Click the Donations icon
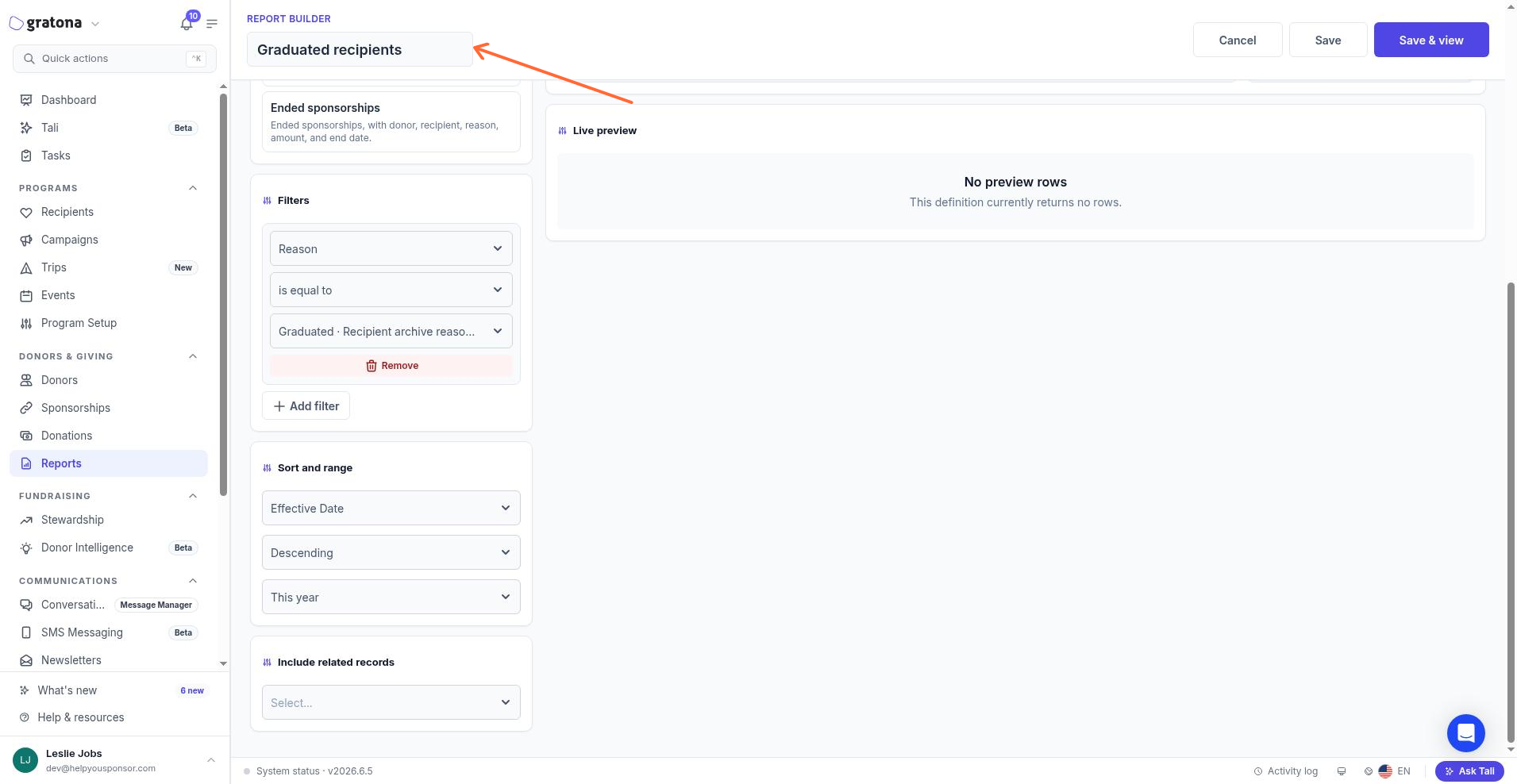This screenshot has height=784, width=1517. coord(26,436)
